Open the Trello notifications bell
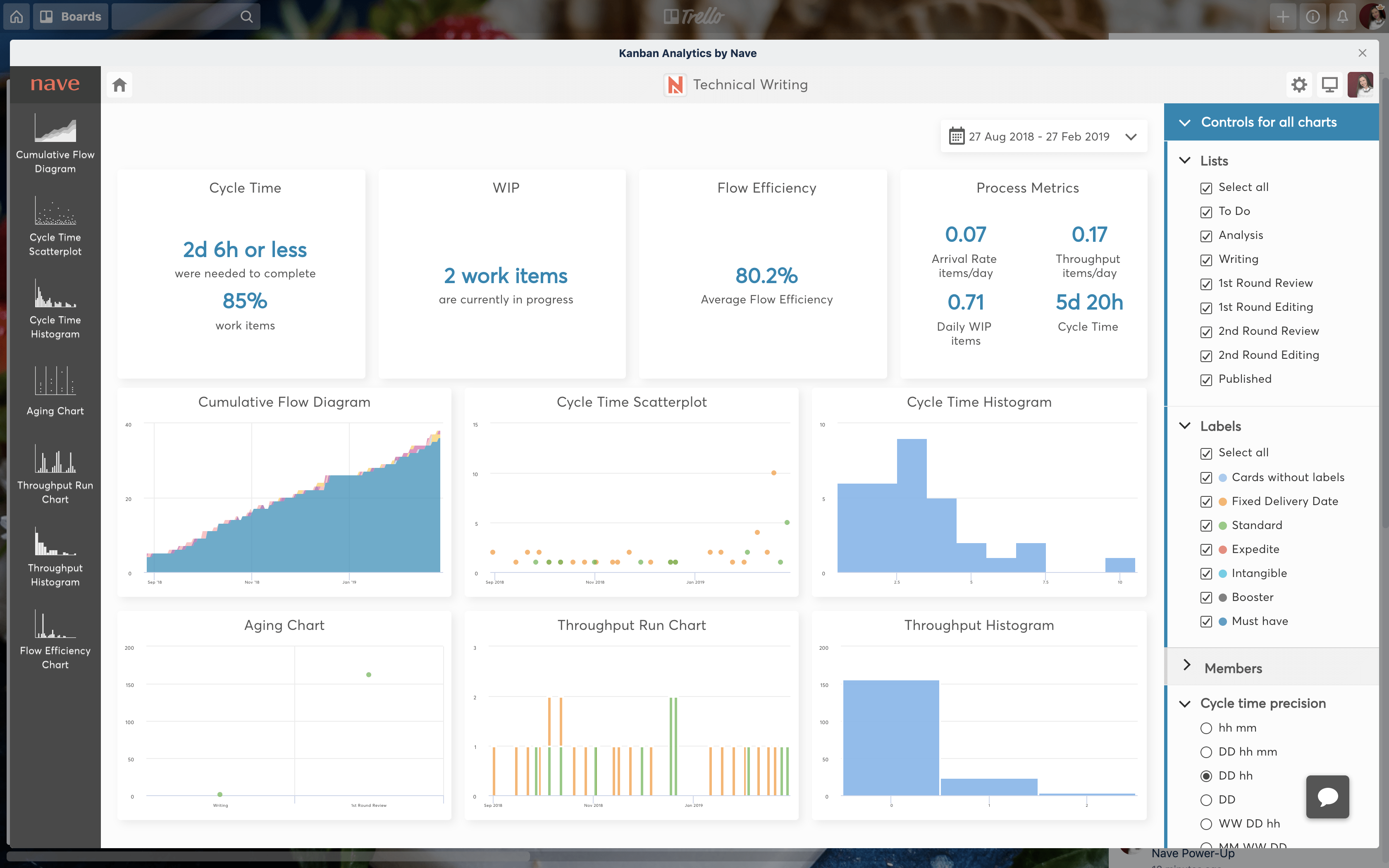Viewport: 1389px width, 868px height. 1343,16
